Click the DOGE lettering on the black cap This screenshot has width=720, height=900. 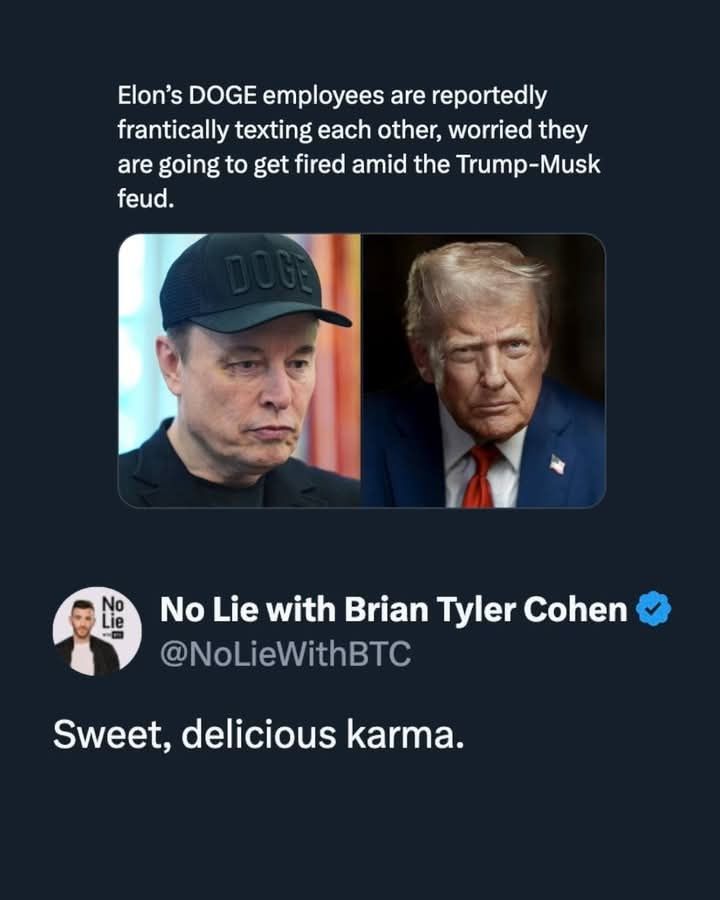(x=270, y=274)
